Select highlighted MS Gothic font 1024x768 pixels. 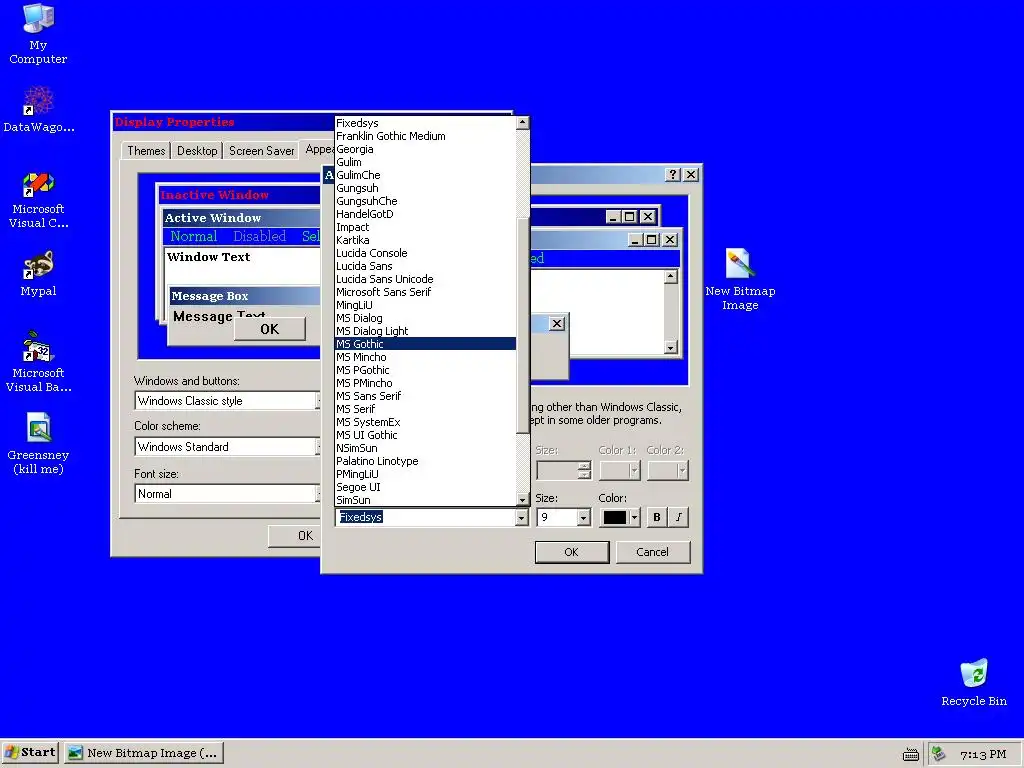coord(425,344)
